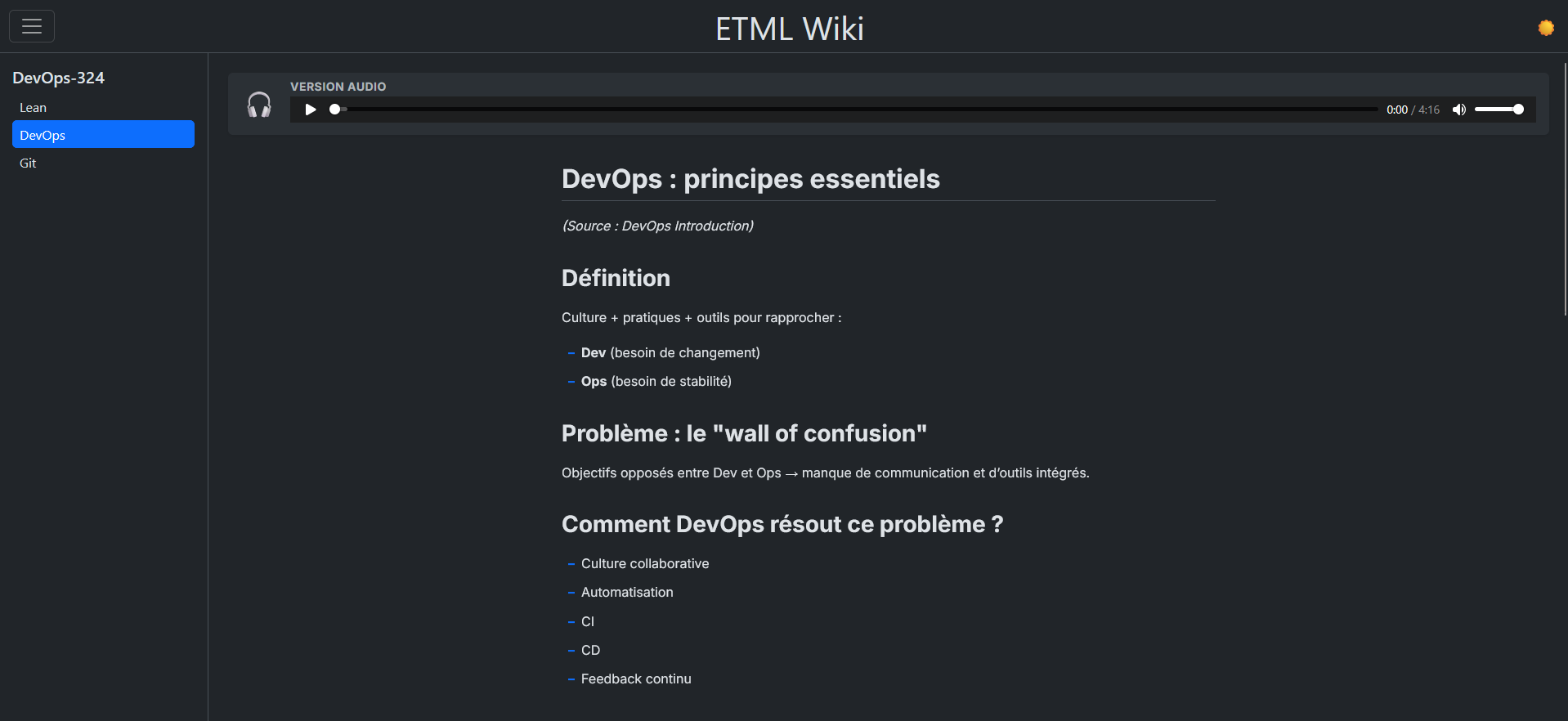Mute audio with the speaker icon
The height and width of the screenshot is (721, 1568).
point(1458,110)
